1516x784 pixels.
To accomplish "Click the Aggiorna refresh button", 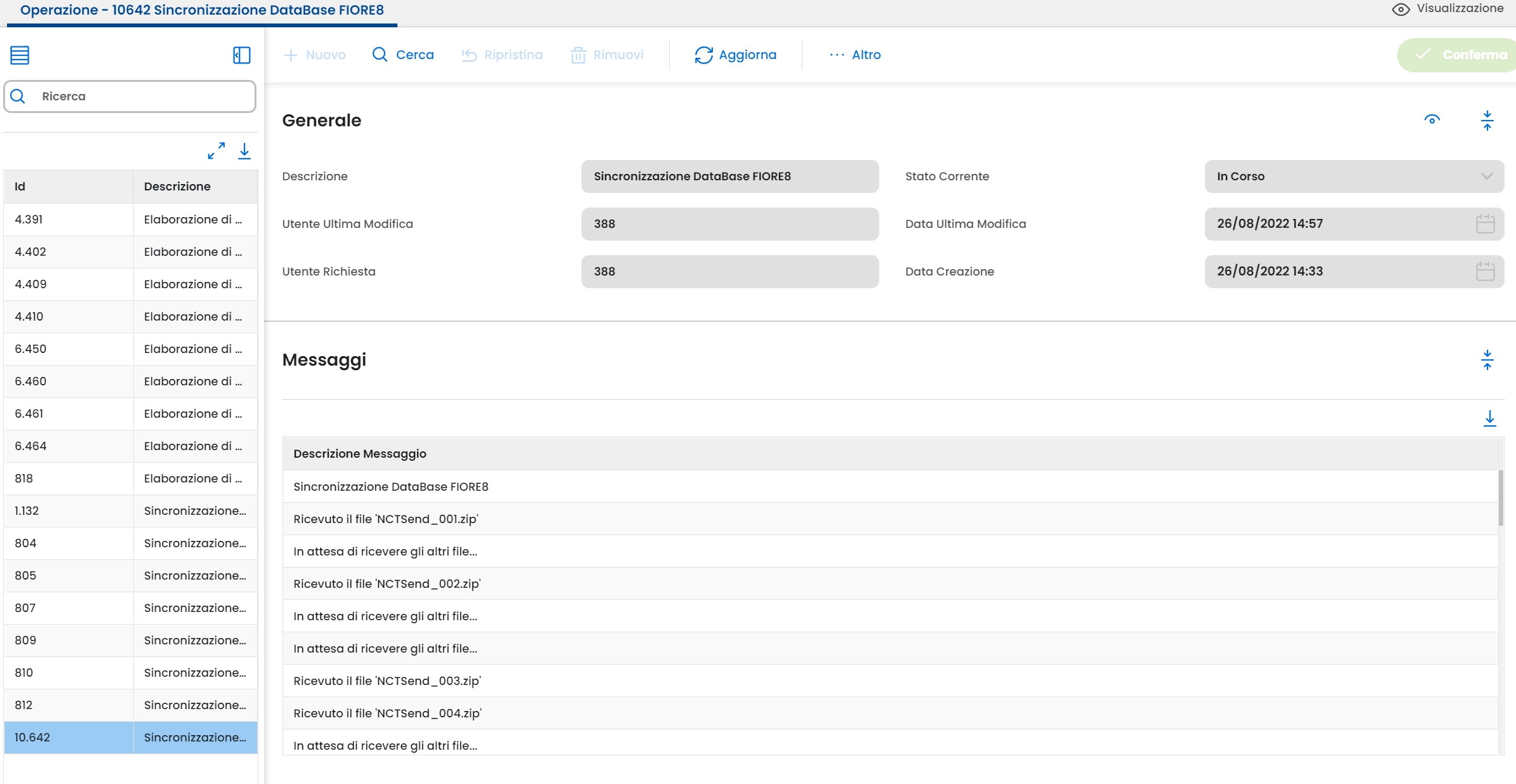I will pyautogui.click(x=735, y=55).
